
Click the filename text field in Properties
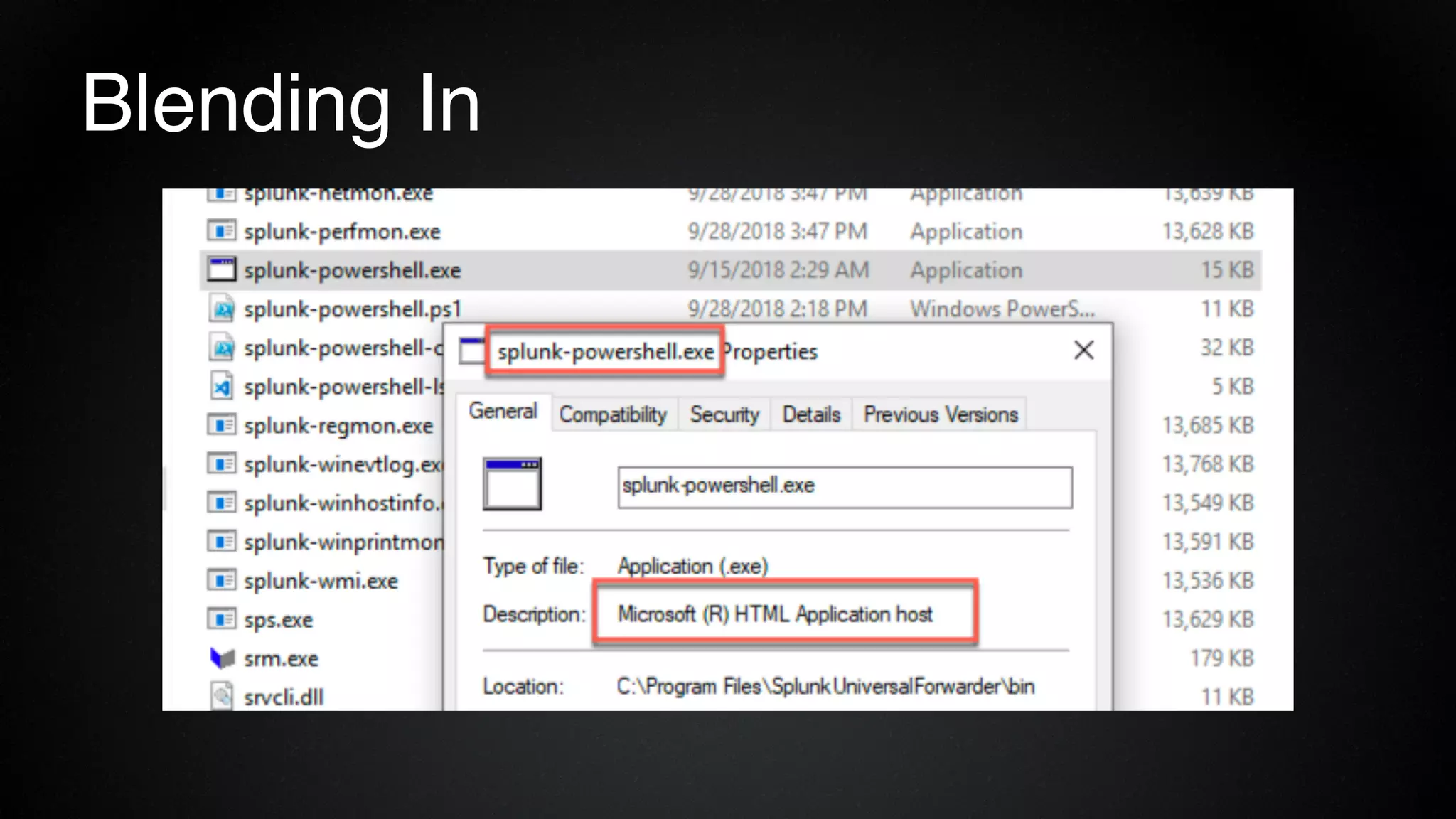tap(844, 487)
